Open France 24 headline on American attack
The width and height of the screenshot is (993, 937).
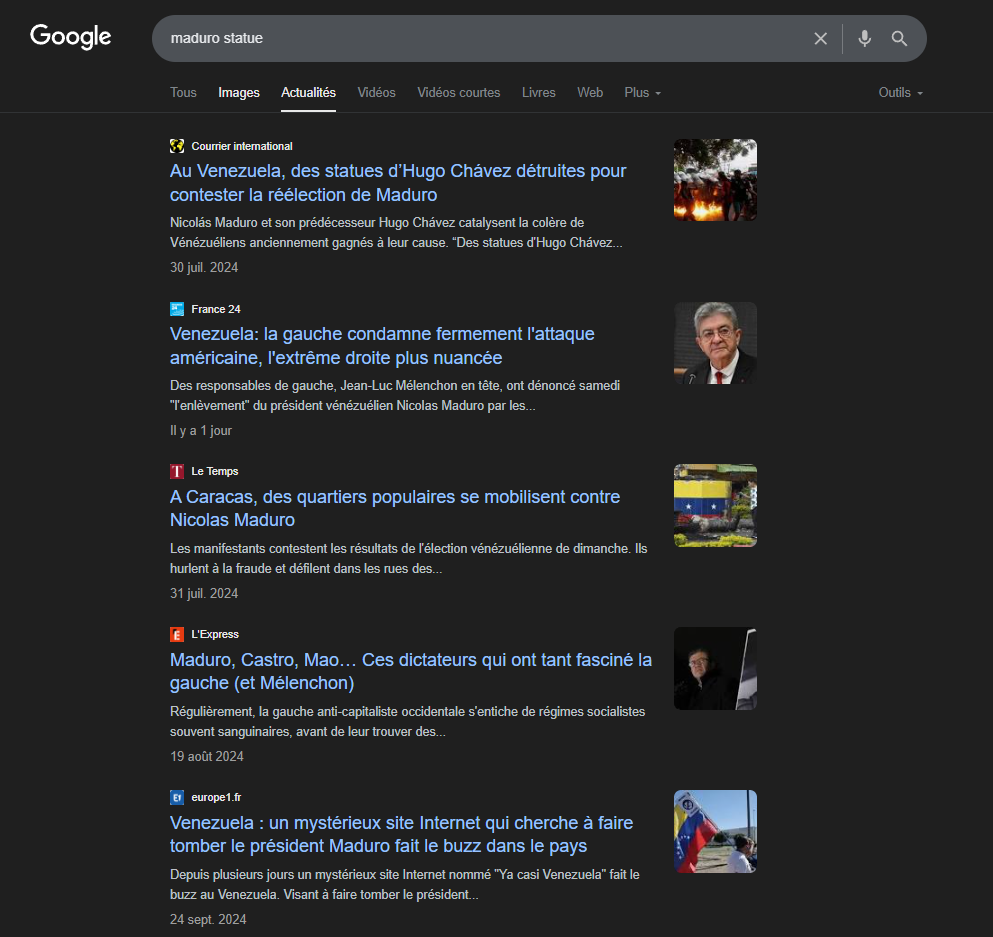[382, 346]
